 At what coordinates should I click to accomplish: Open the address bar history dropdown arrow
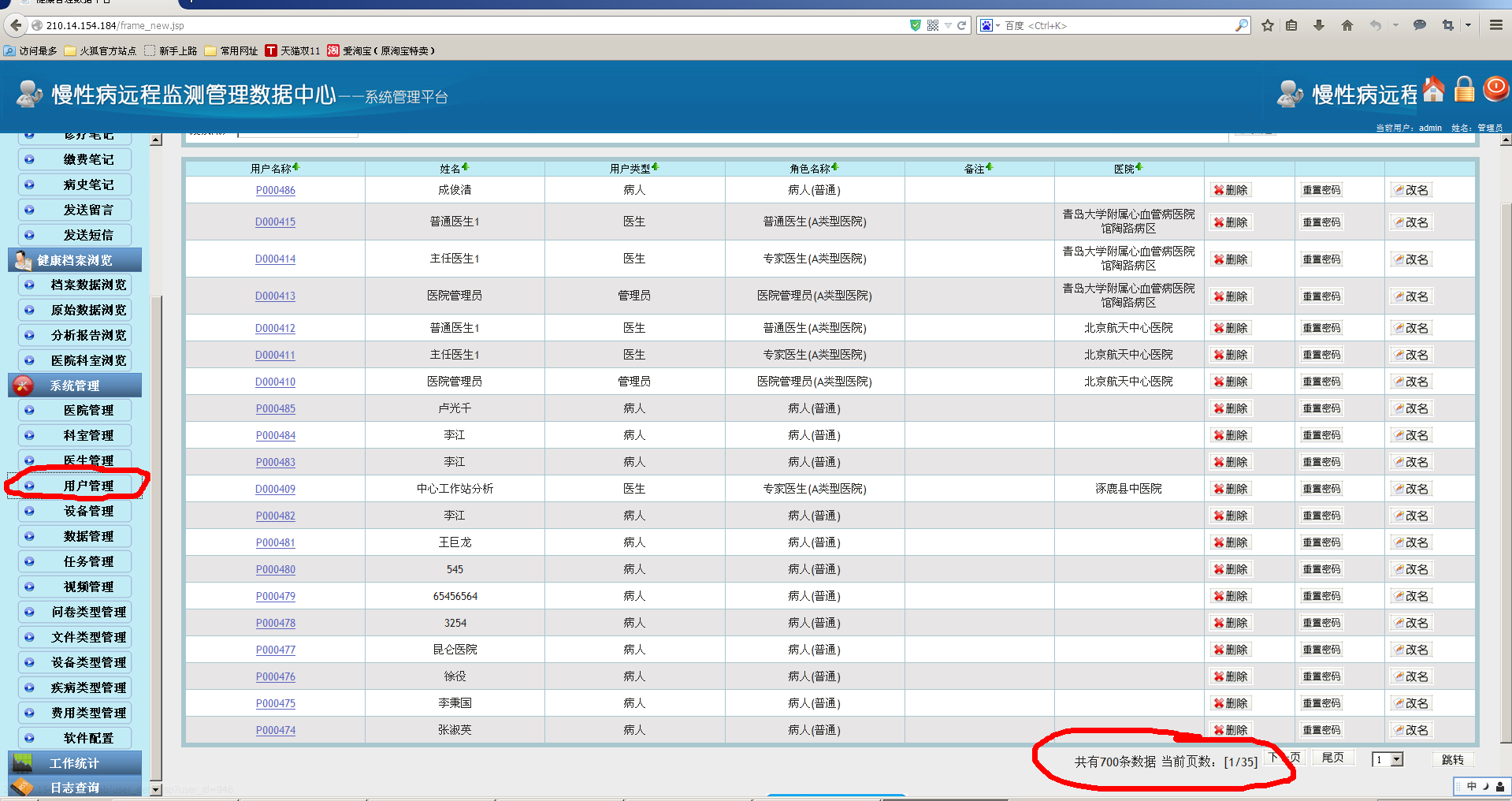coord(948,25)
